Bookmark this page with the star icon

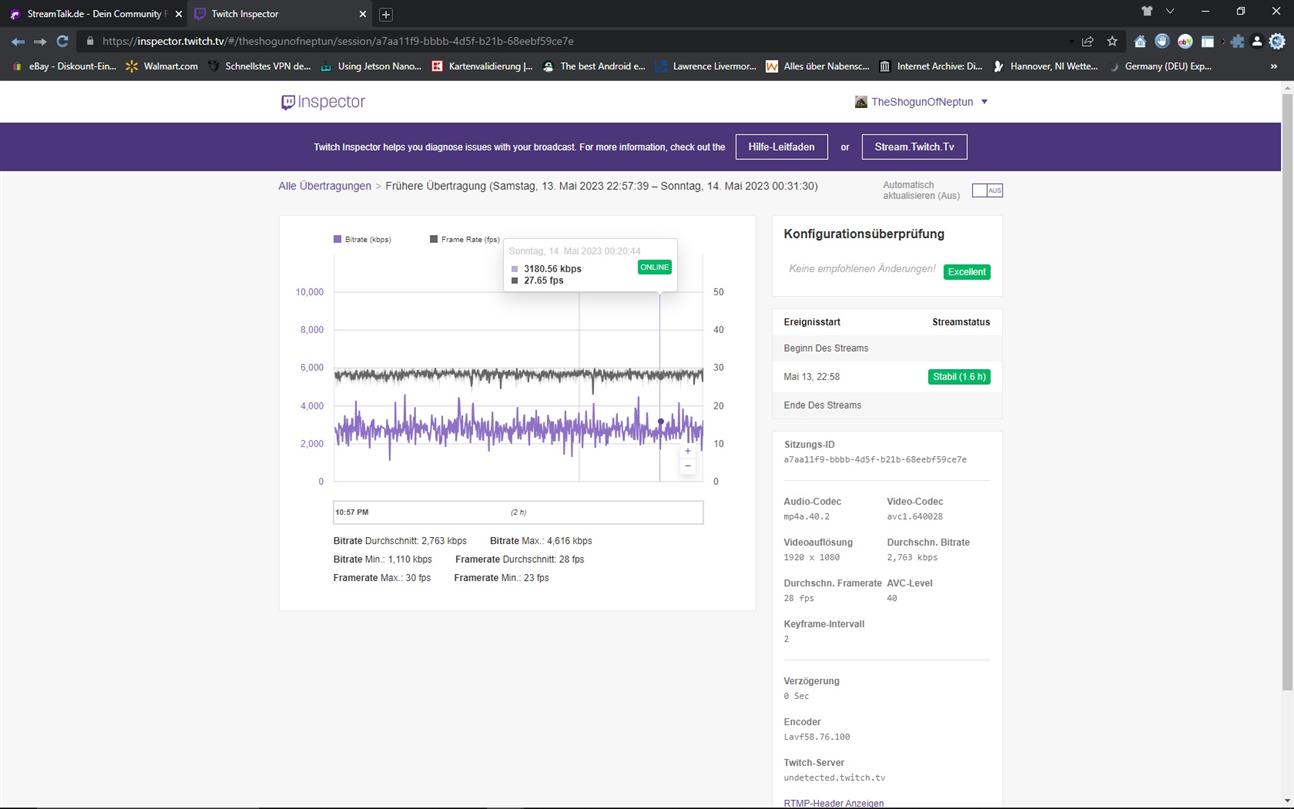tap(1112, 41)
